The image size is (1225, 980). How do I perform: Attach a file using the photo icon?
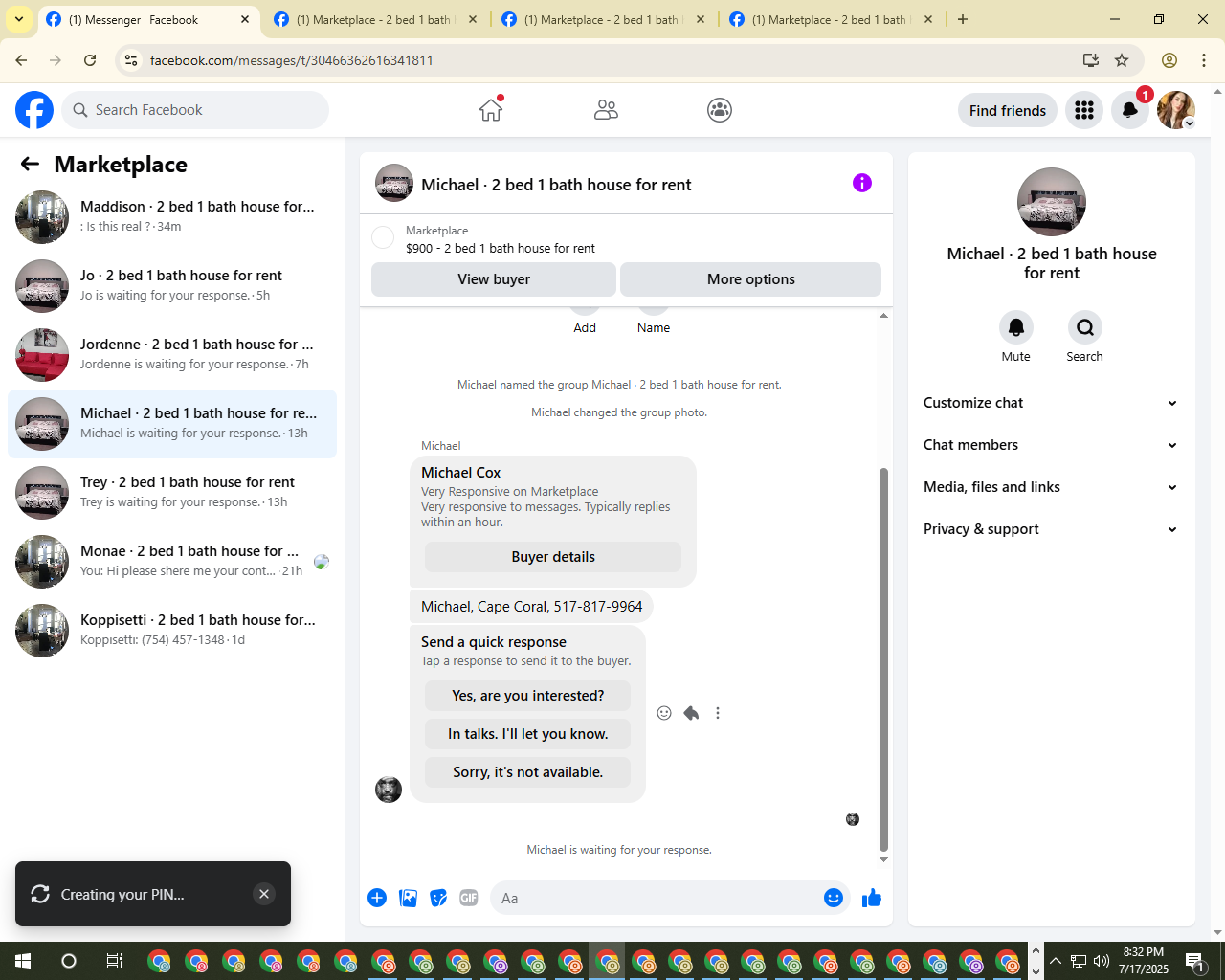point(408,898)
